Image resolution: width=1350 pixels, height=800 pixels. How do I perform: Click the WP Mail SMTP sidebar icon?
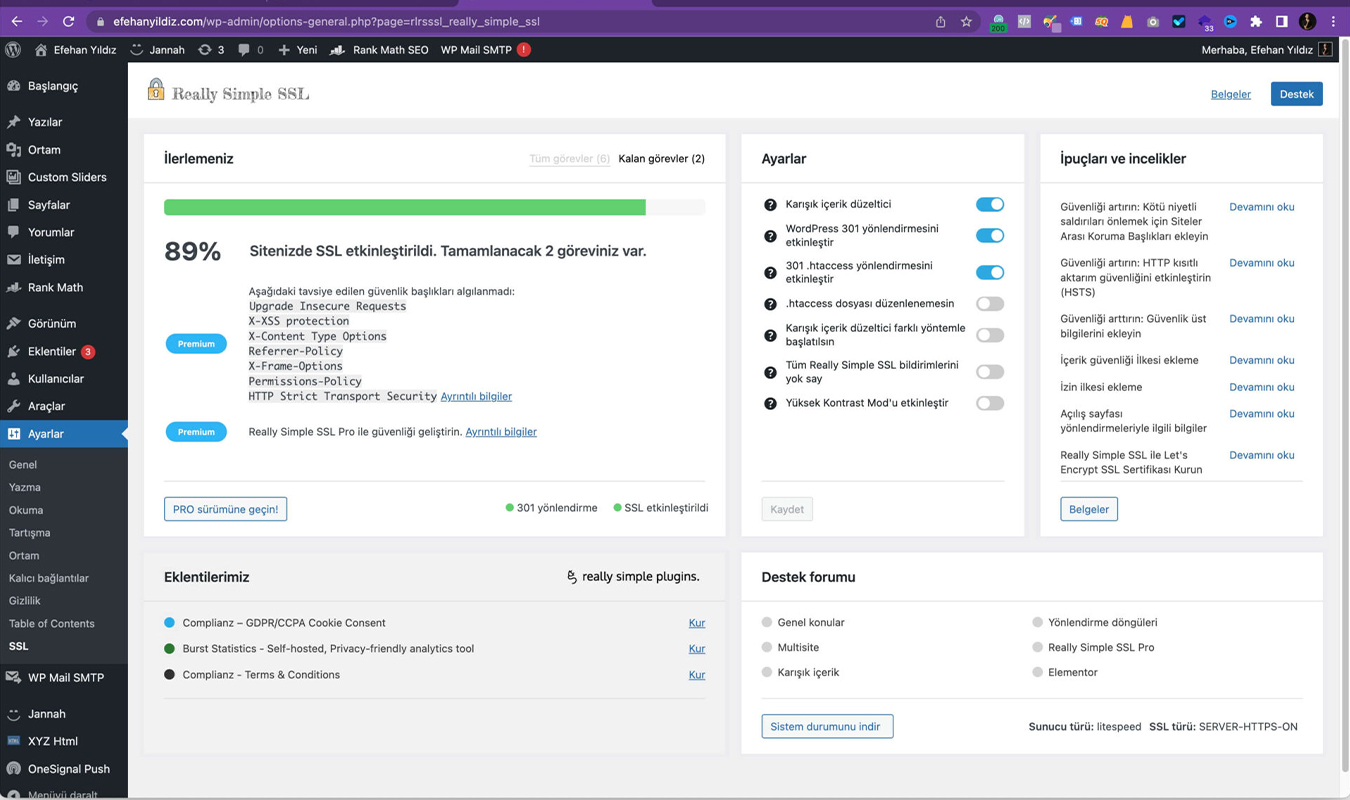click(x=14, y=677)
